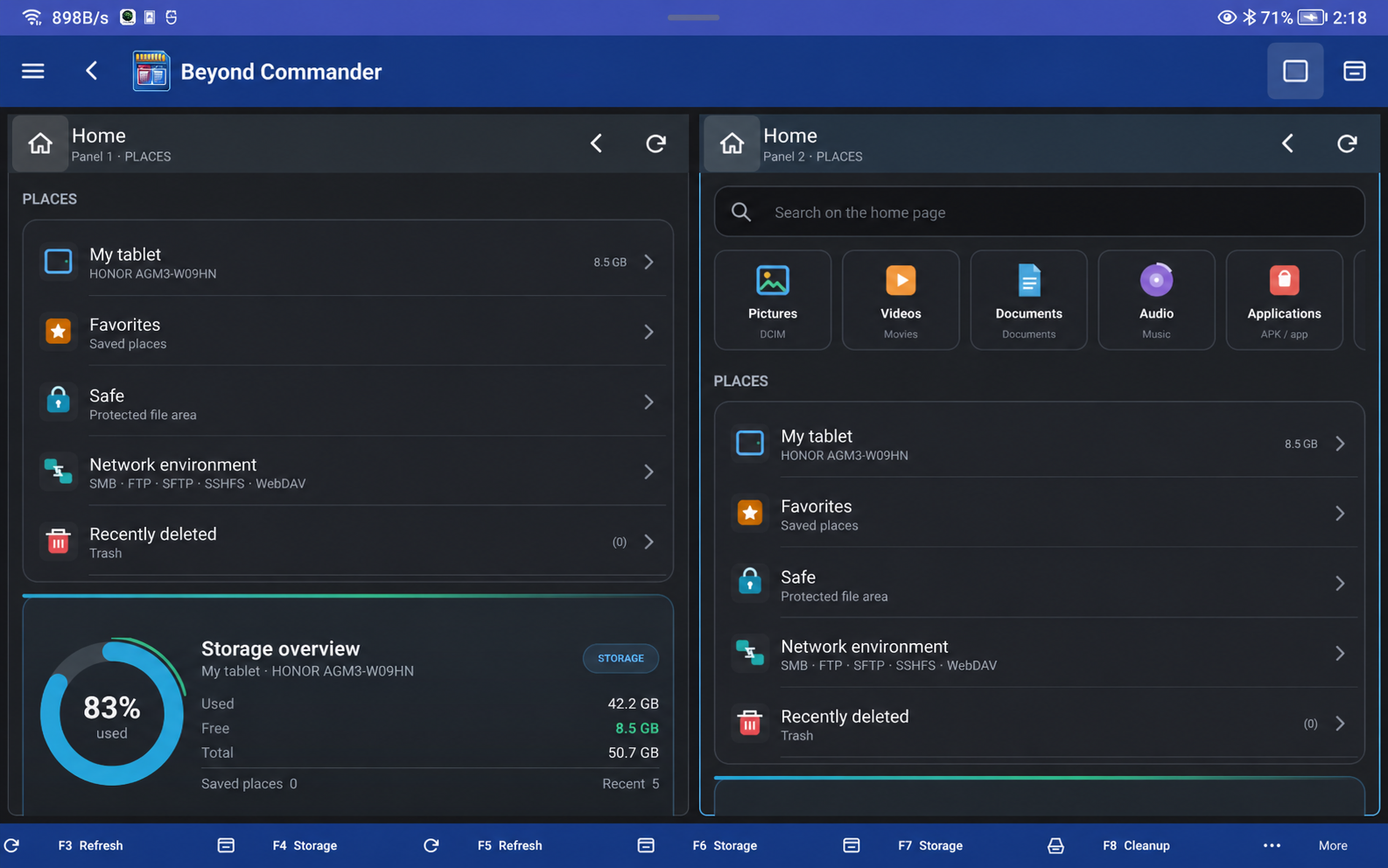Screen dimensions: 1388x868
Task: Click the trash icon in Panel 1
Action: (x=59, y=542)
